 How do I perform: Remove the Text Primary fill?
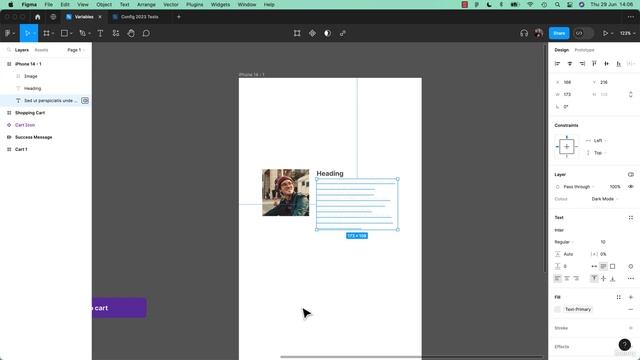point(631,309)
